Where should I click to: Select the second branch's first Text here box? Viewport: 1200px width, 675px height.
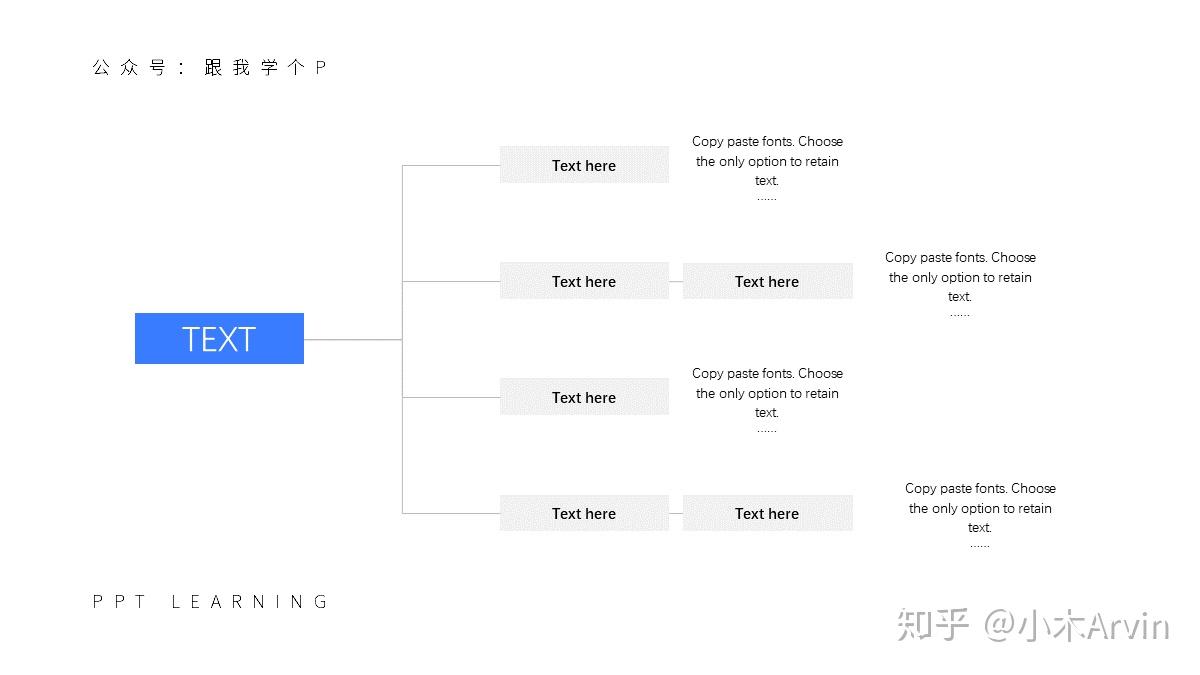tap(584, 281)
